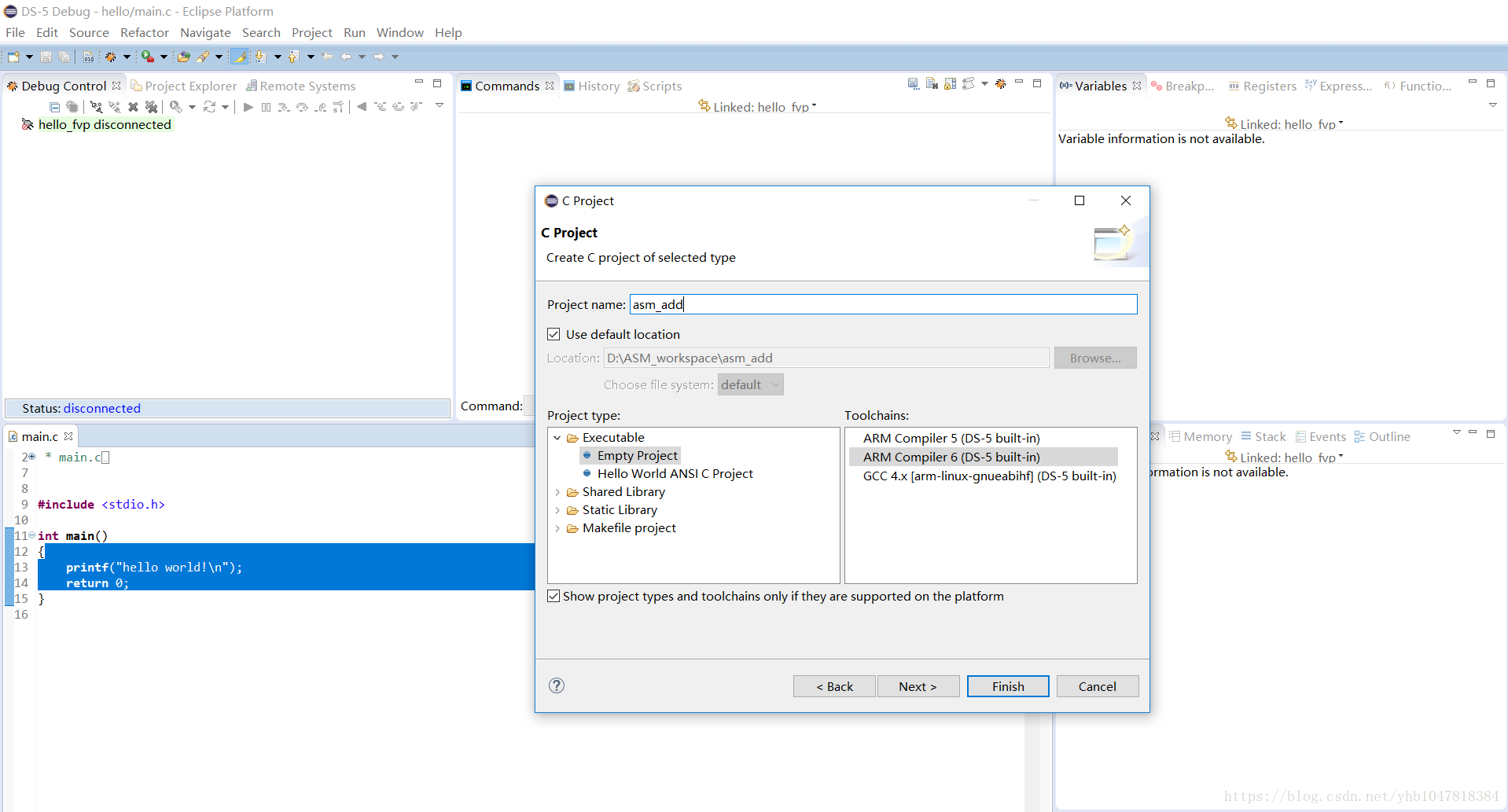The image size is (1508, 812).
Task: Expand the Shared Library project type
Action: tap(557, 492)
